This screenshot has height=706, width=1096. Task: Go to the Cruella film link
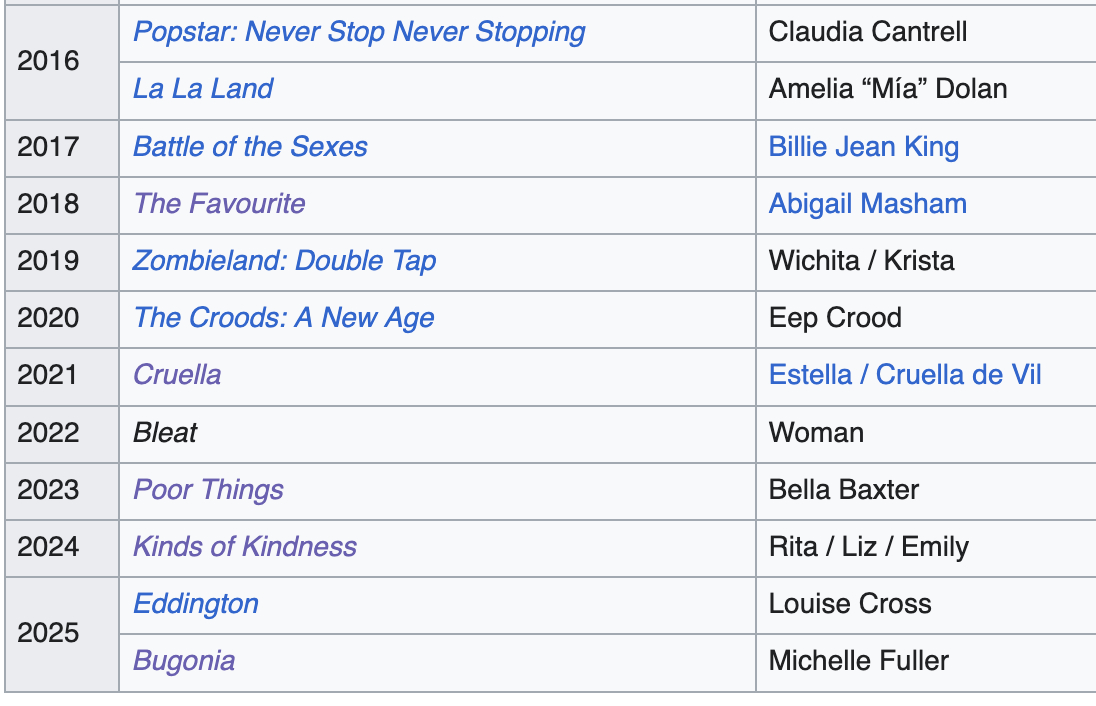(177, 375)
